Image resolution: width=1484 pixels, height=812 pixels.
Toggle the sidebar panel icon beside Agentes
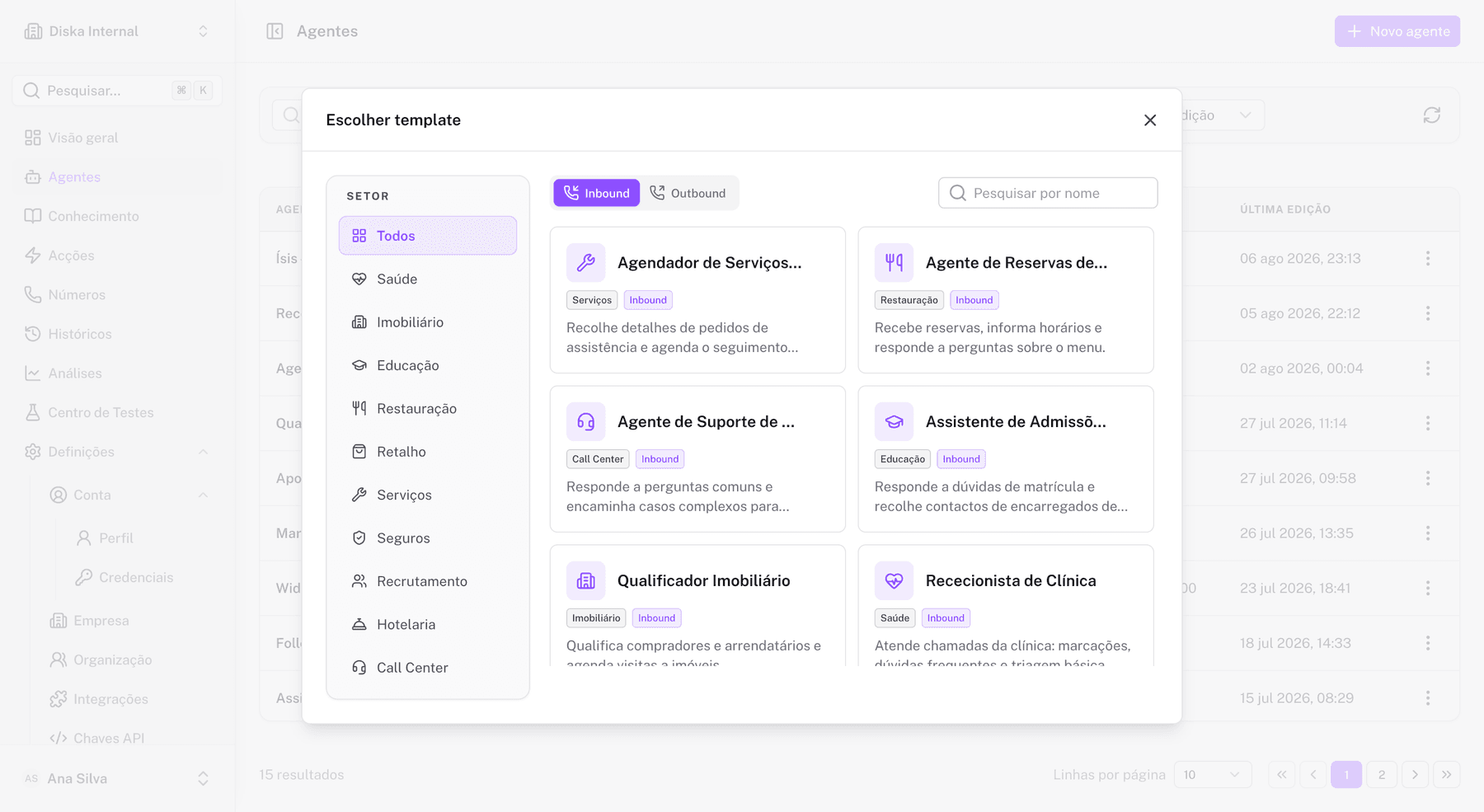point(275,31)
